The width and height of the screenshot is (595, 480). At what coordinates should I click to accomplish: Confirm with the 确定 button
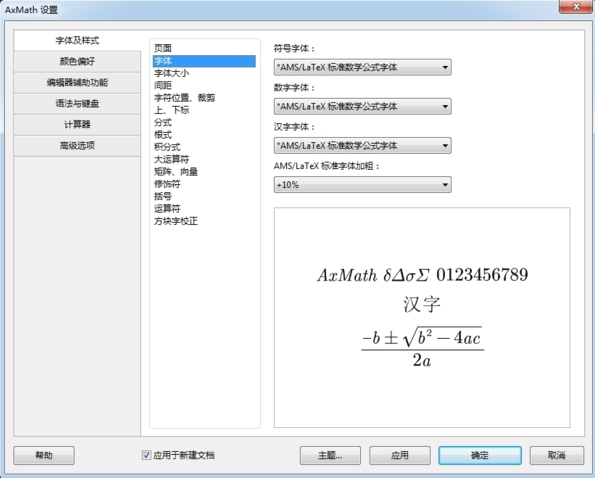[x=480, y=455]
